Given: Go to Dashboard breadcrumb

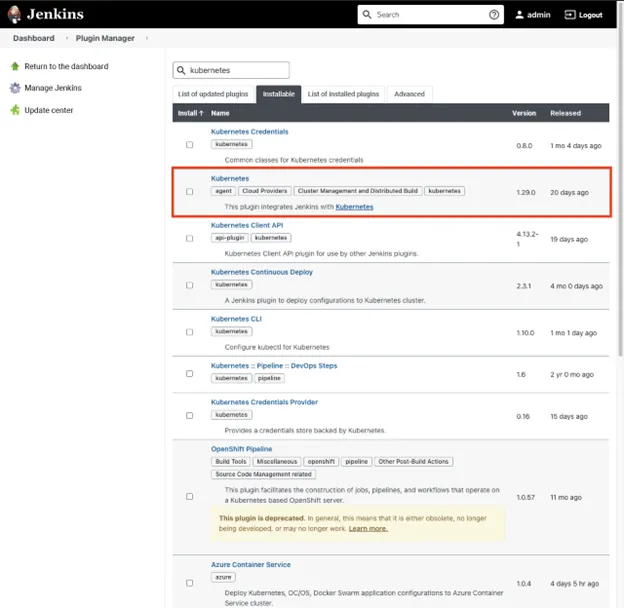Looking at the screenshot, I should click(34, 38).
